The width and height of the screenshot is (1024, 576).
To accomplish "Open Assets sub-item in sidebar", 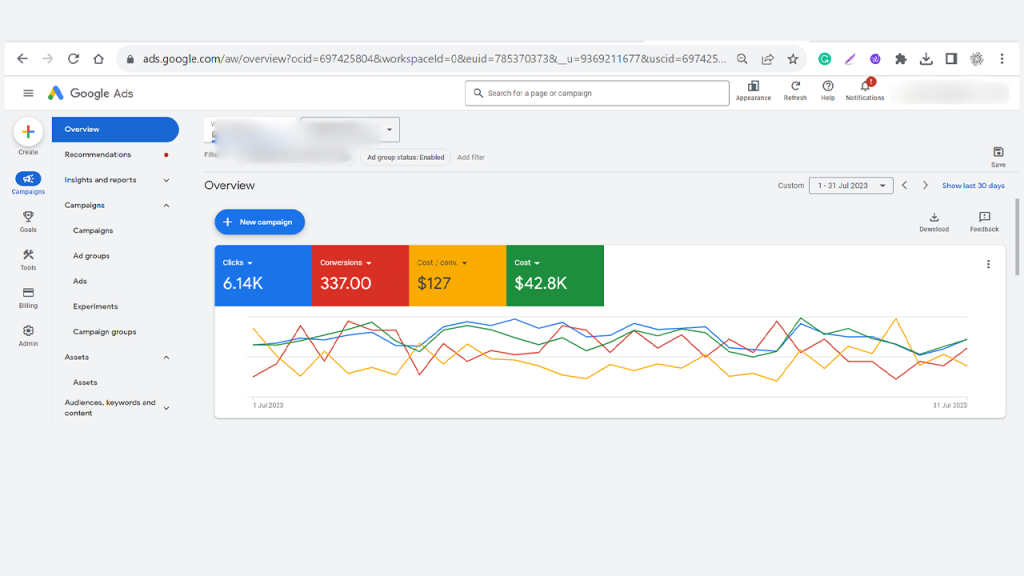I will point(85,383).
